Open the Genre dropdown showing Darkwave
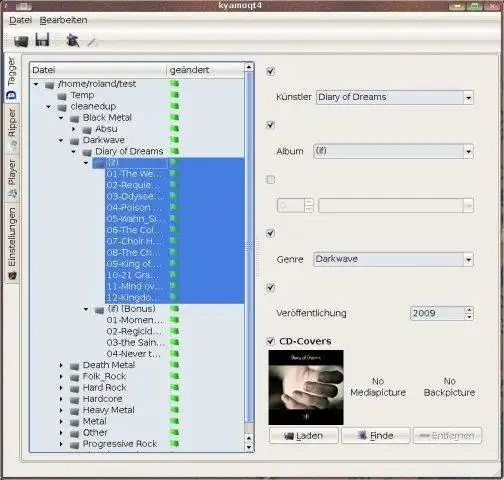The width and height of the screenshot is (504, 480). 393,259
